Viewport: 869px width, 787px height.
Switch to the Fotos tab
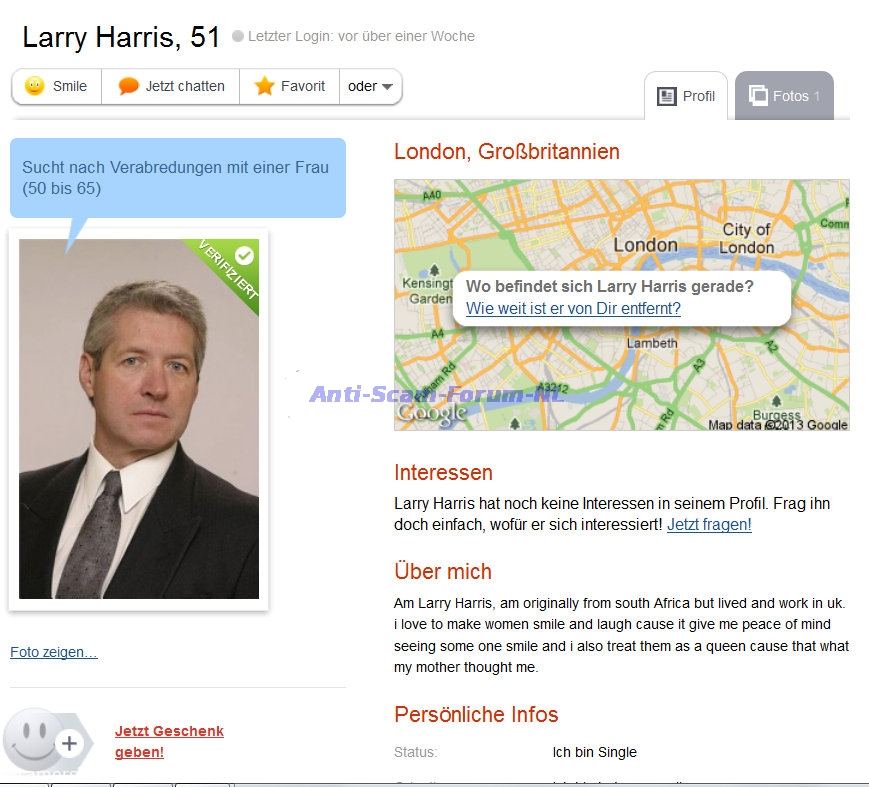[784, 96]
